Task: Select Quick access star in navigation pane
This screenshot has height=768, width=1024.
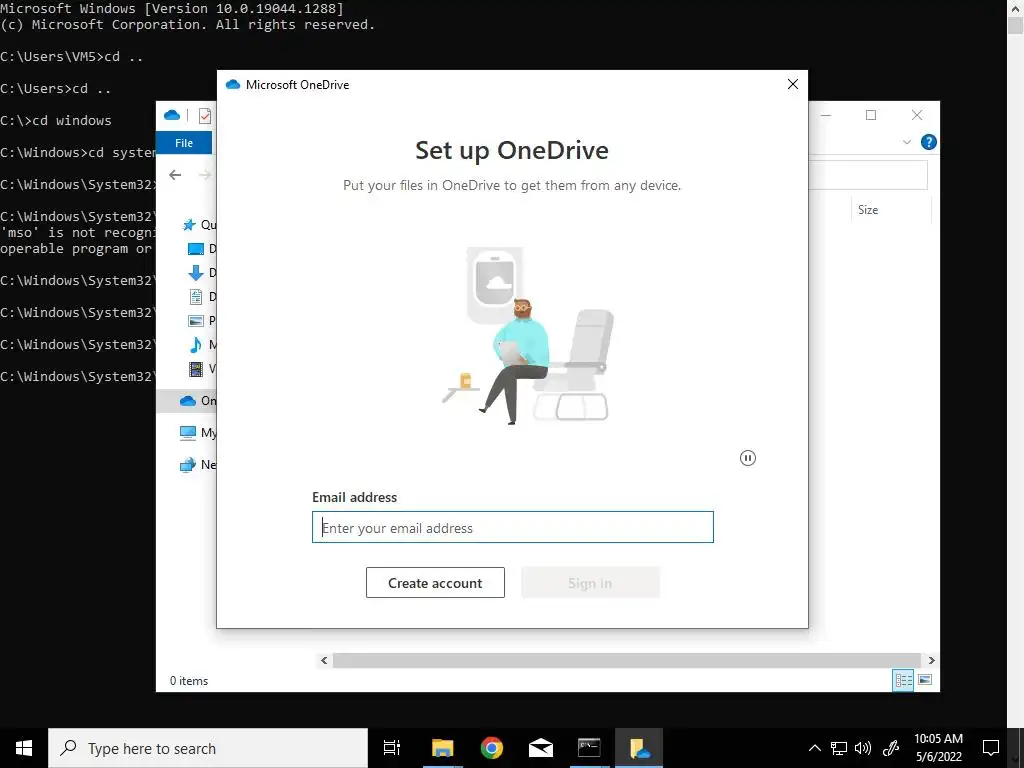Action: pos(189,225)
